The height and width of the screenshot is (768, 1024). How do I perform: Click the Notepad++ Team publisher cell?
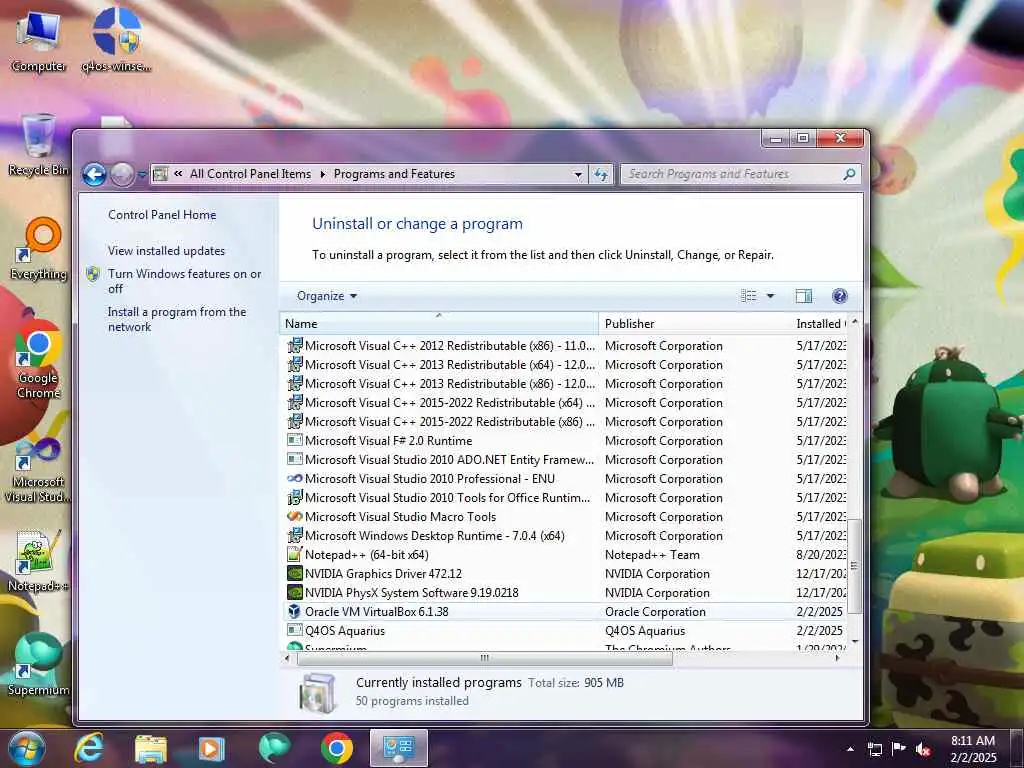(x=652, y=555)
